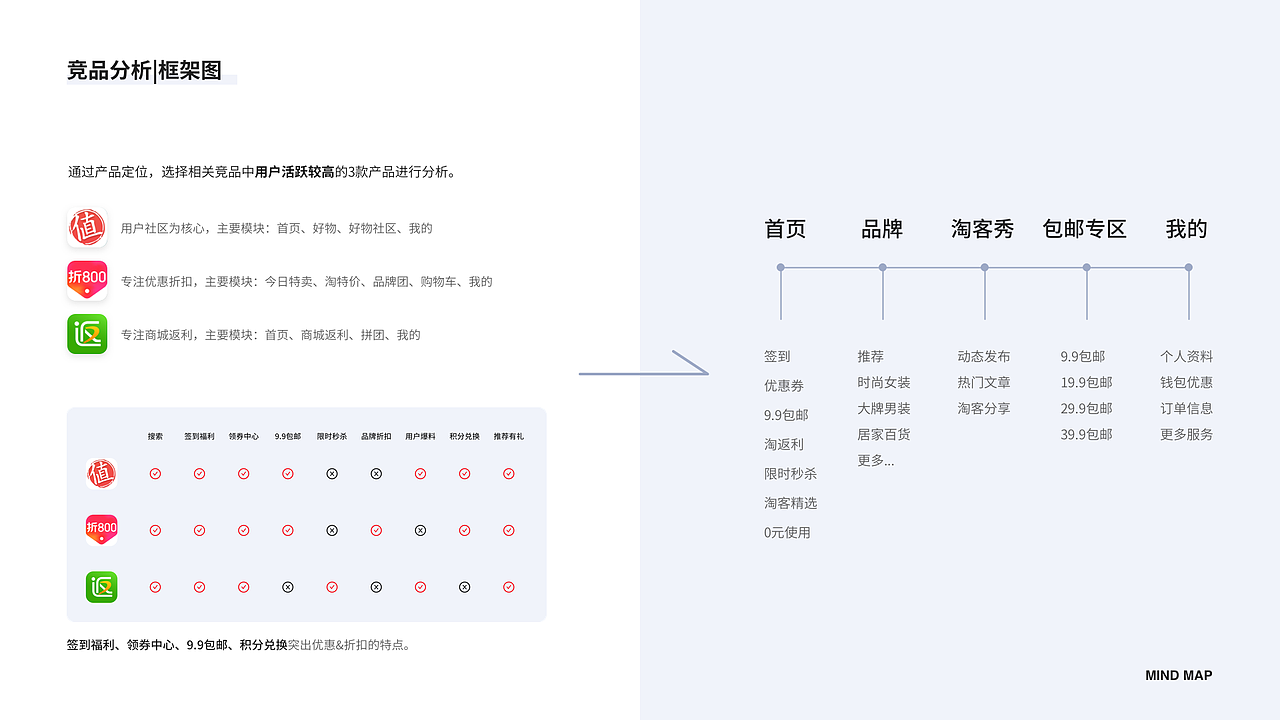The height and width of the screenshot is (720, 1280).
Task: Click the 值 app icon in the legend list
Action: tap(87, 227)
